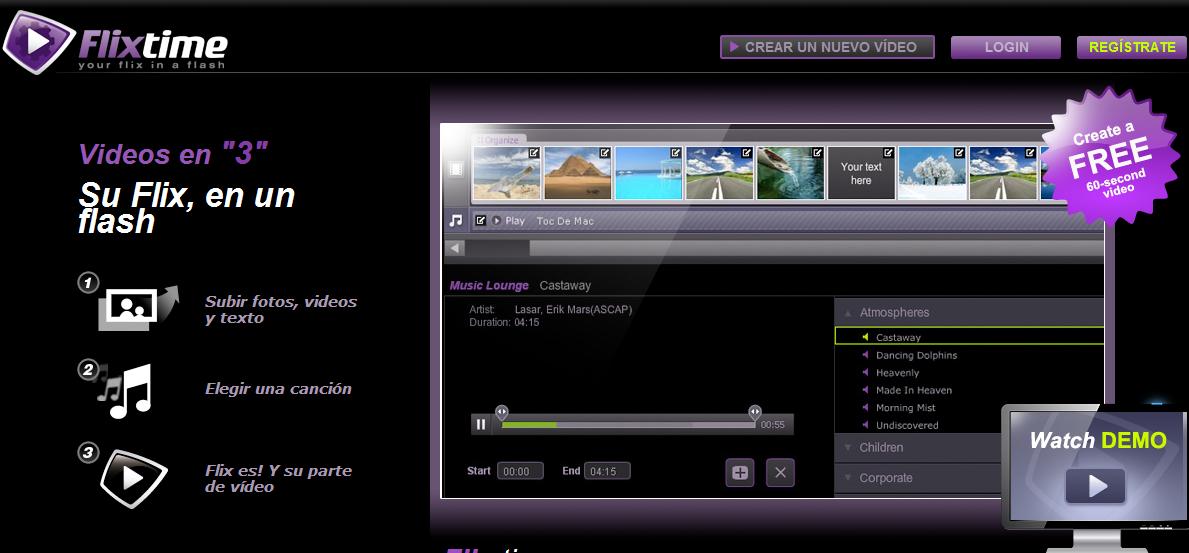This screenshot has height=553, width=1189.
Task: Click CREAR UN NUEVO VÍDEO button
Action: coord(827,47)
